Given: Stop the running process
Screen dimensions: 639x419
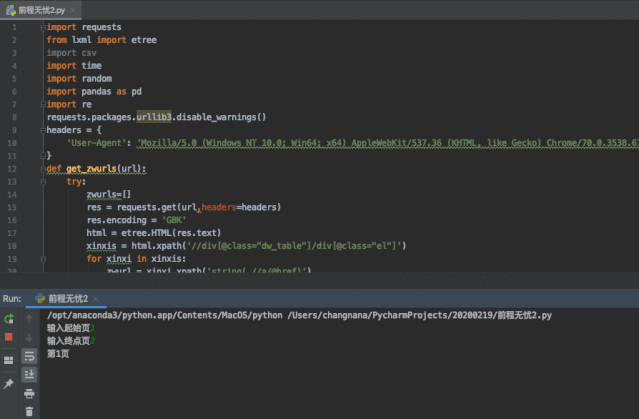Looking at the screenshot, I should 9,337.
